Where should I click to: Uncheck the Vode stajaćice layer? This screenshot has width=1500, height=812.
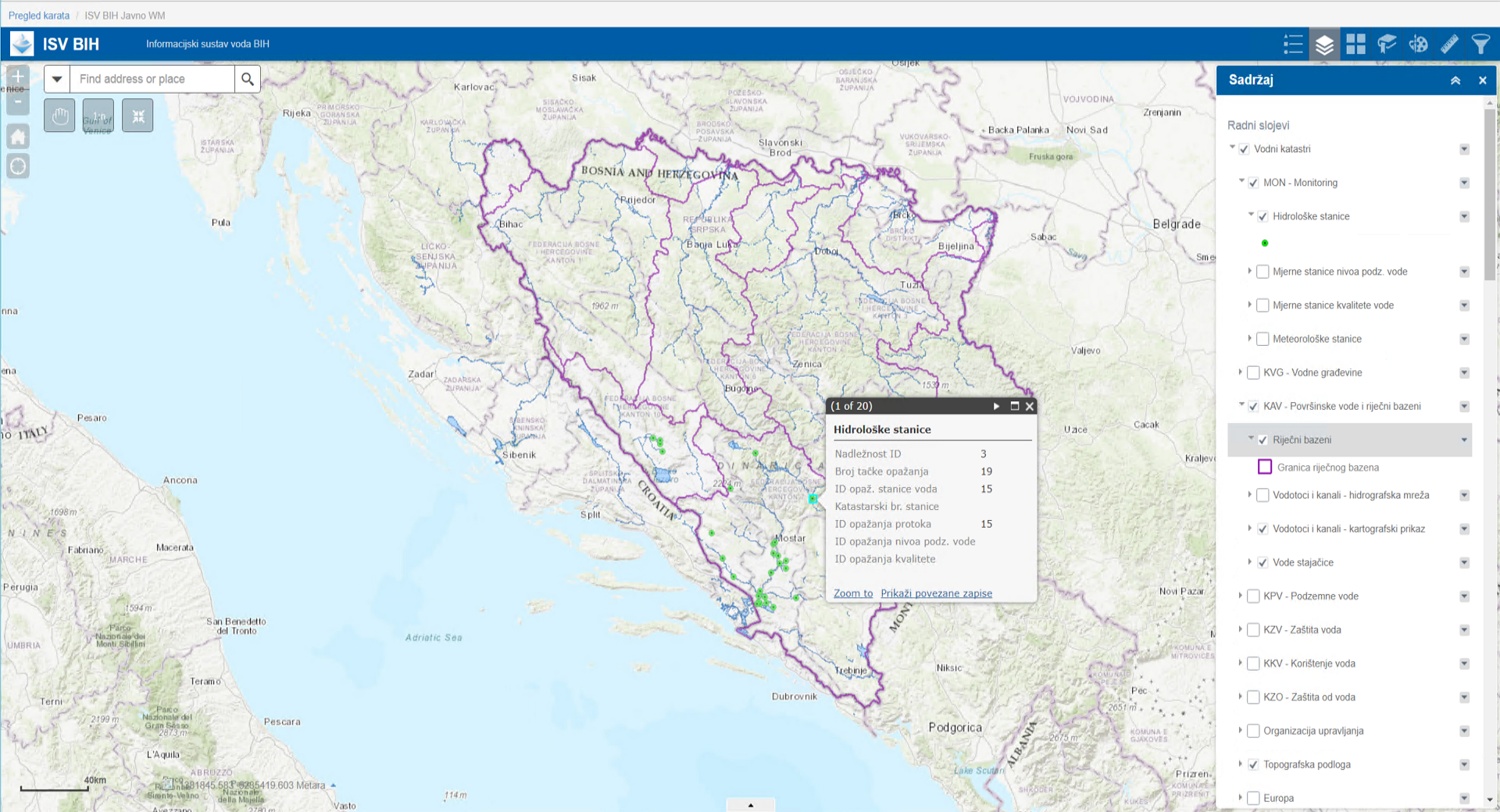(1262, 562)
